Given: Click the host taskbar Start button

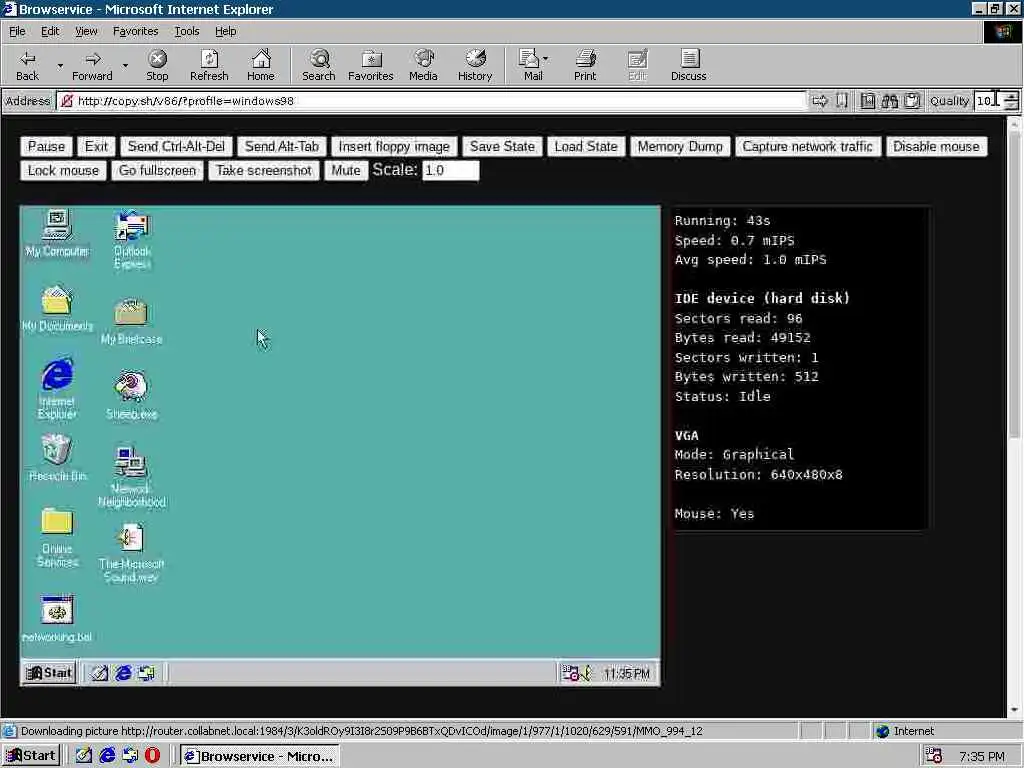Looking at the screenshot, I should 31,756.
